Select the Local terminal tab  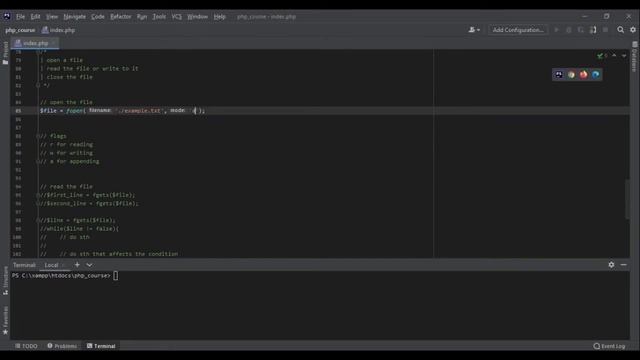pos(51,265)
